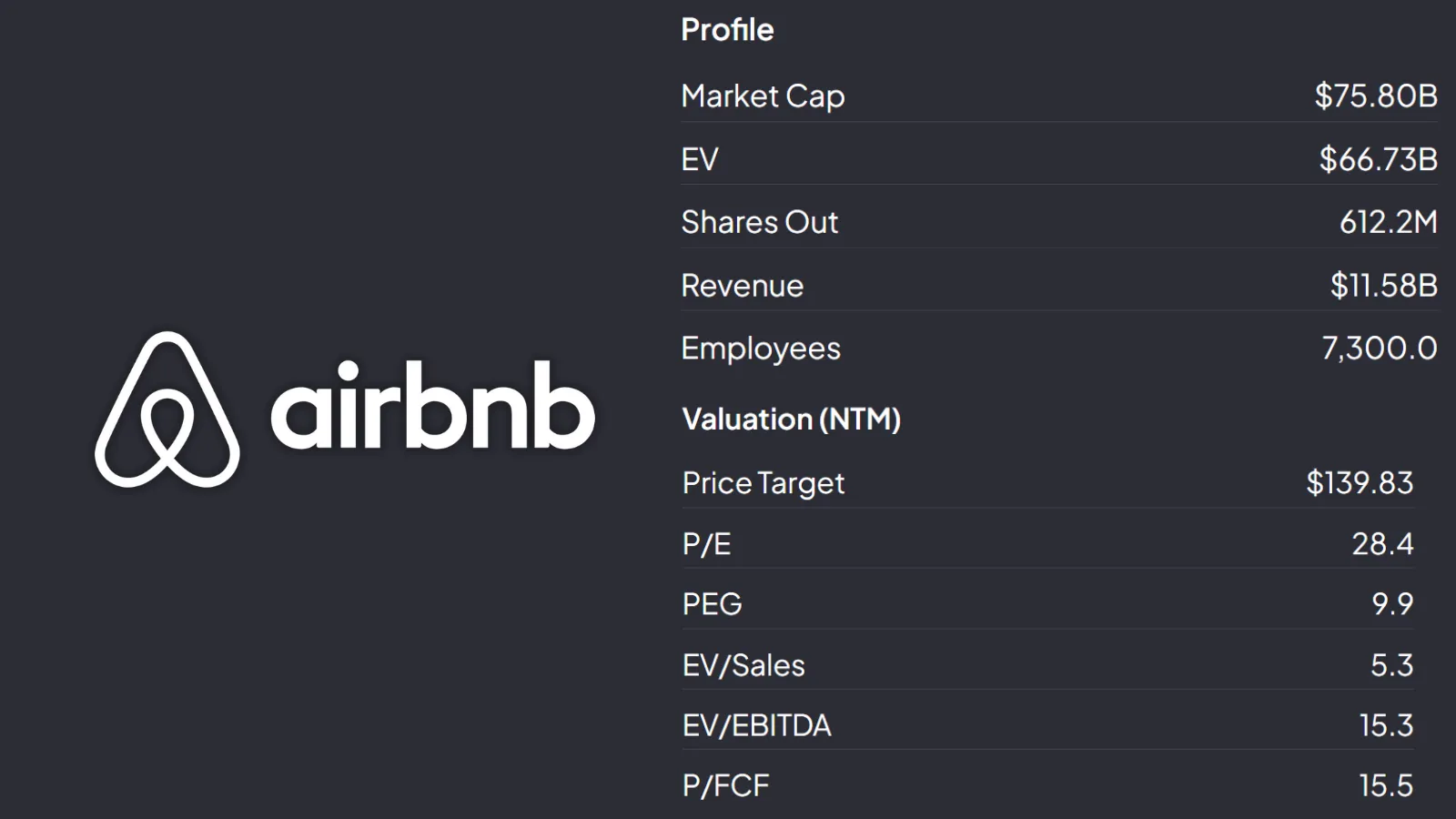Select the $66.73B EV value
Viewport: 1456px width, 819px height.
[1379, 159]
